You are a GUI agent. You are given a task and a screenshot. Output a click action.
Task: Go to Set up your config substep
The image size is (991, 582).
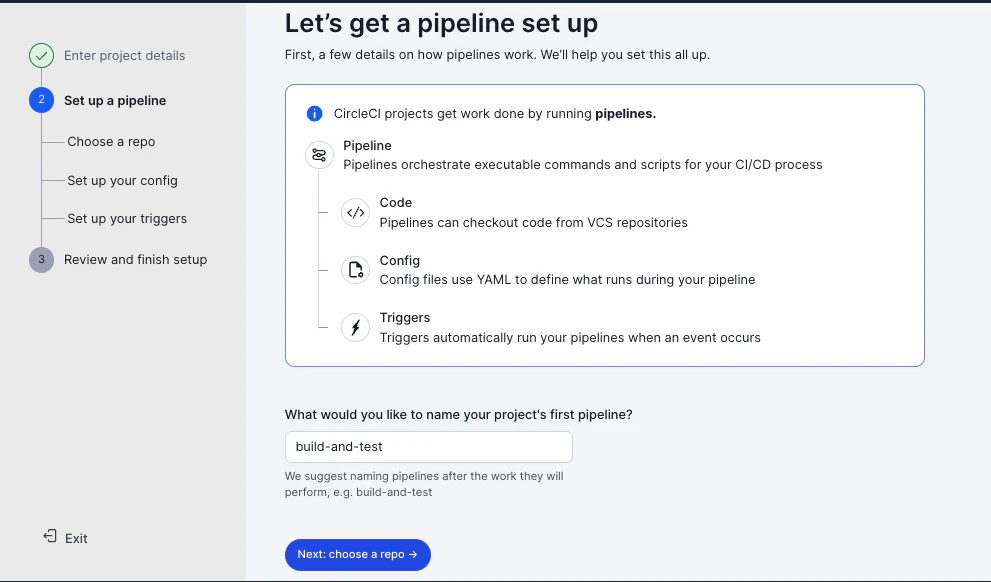(x=123, y=181)
